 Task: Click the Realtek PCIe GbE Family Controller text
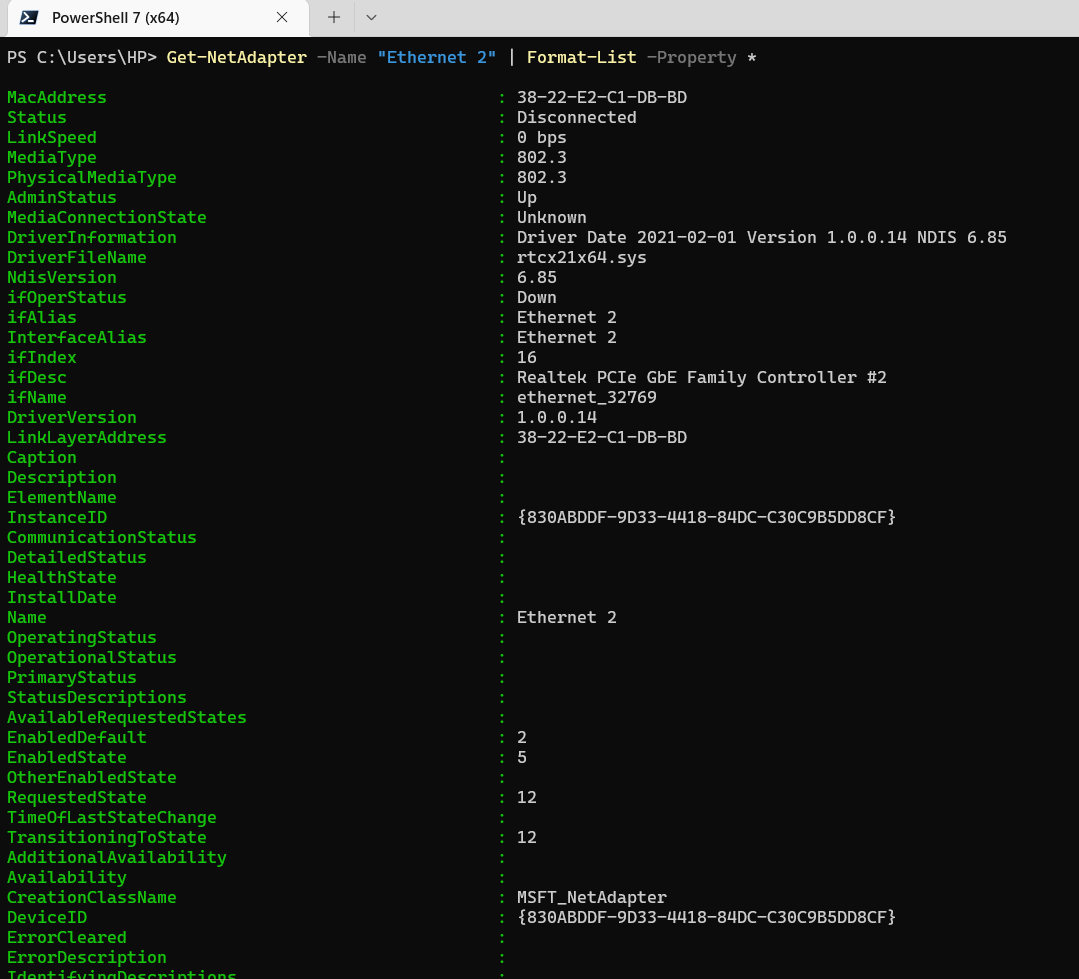pos(700,377)
